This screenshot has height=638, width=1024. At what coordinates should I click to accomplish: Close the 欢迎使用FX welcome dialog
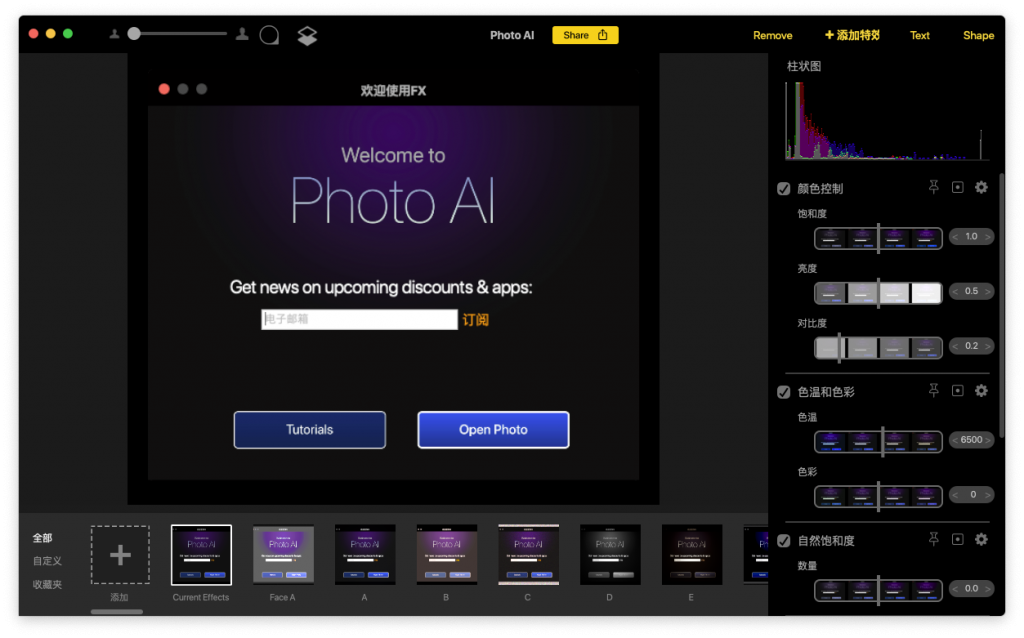pyautogui.click(x=164, y=89)
